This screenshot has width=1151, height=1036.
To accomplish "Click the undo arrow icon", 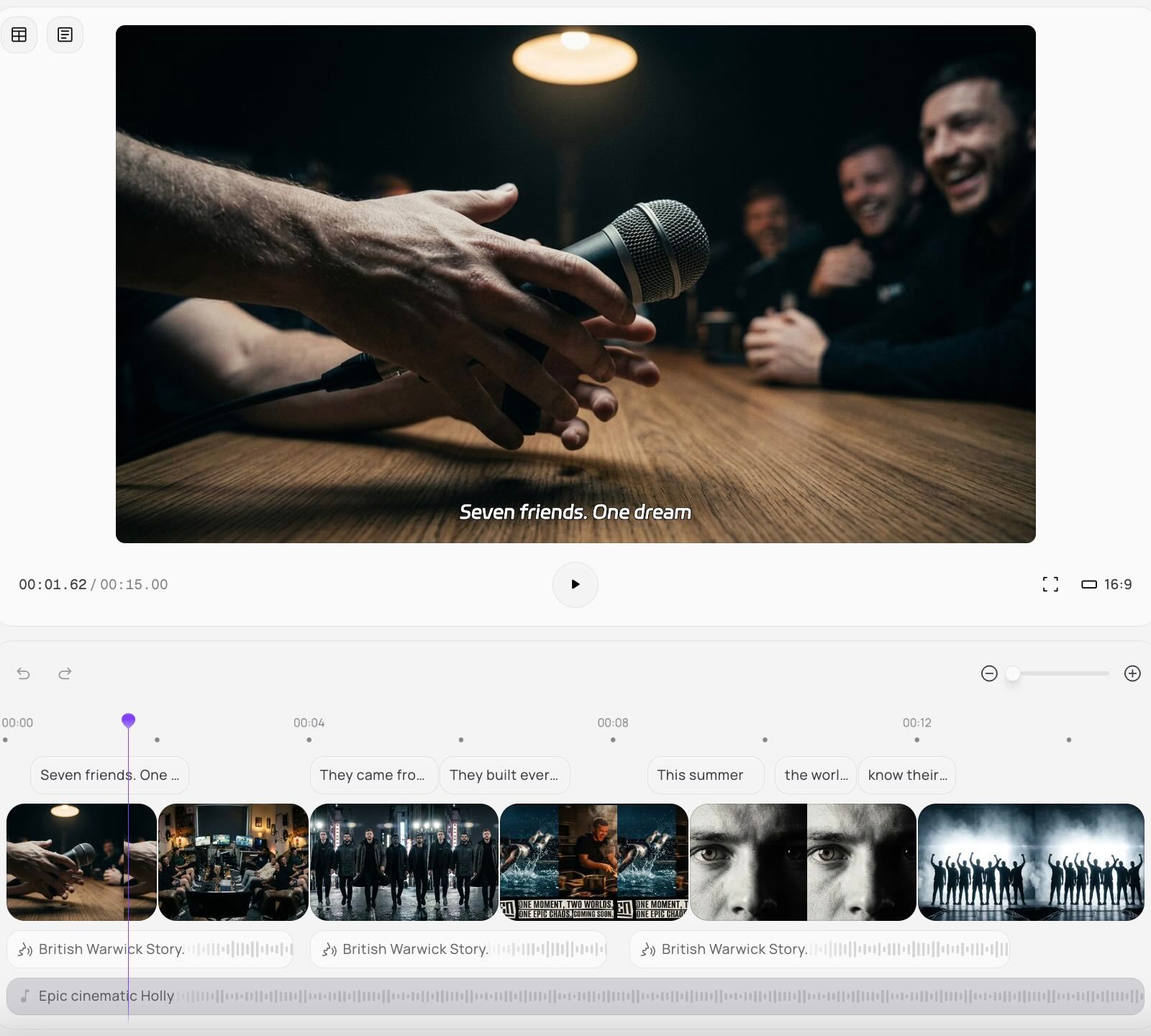I will [24, 673].
